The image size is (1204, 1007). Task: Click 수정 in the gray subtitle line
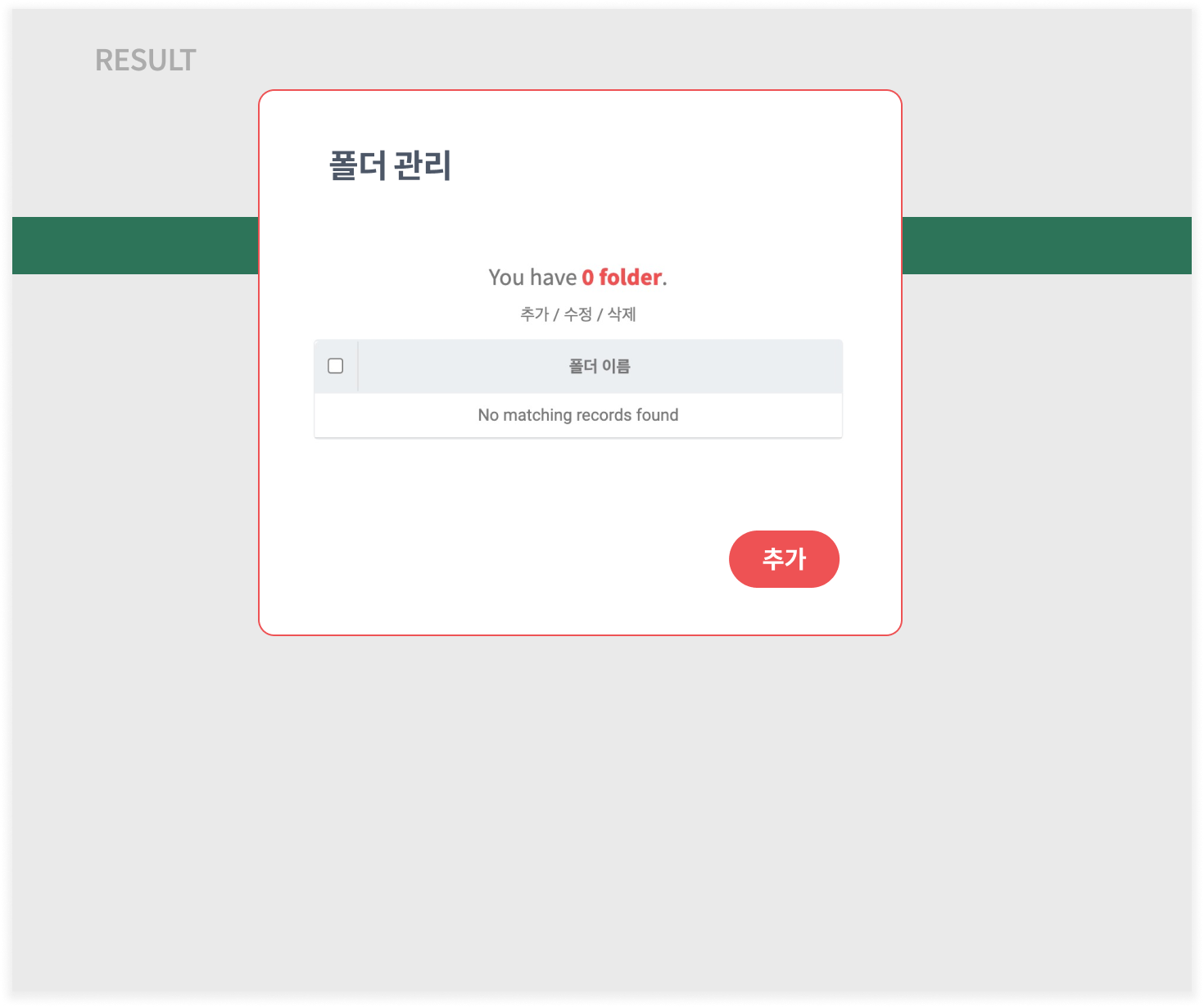[x=577, y=314]
